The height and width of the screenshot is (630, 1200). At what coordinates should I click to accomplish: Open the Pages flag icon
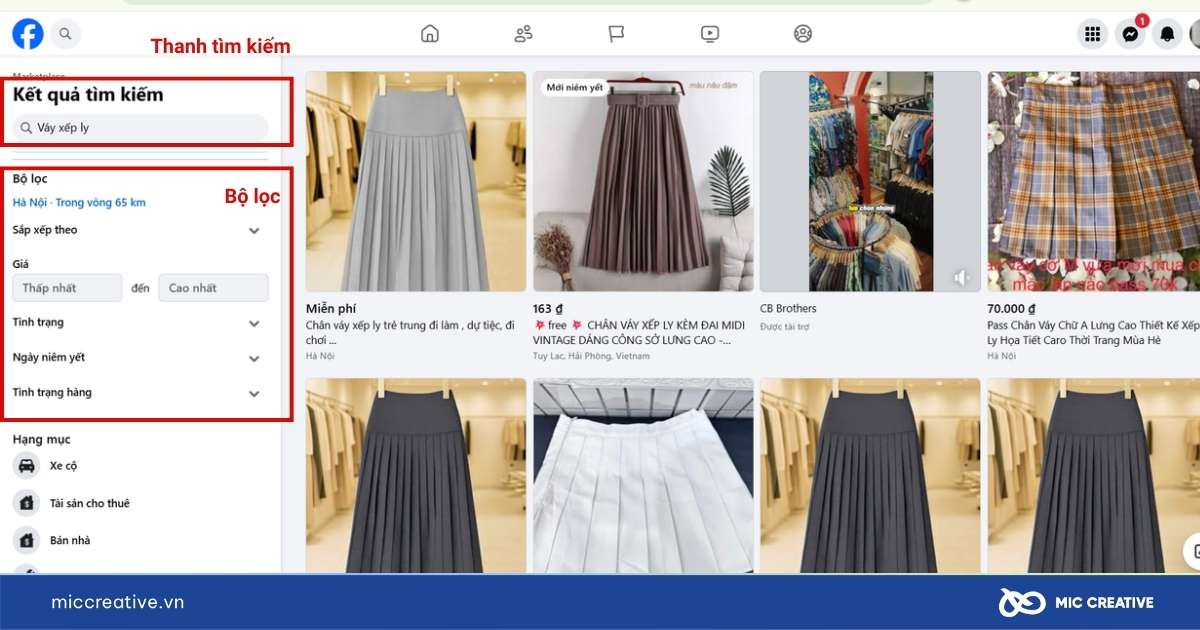[x=616, y=34]
